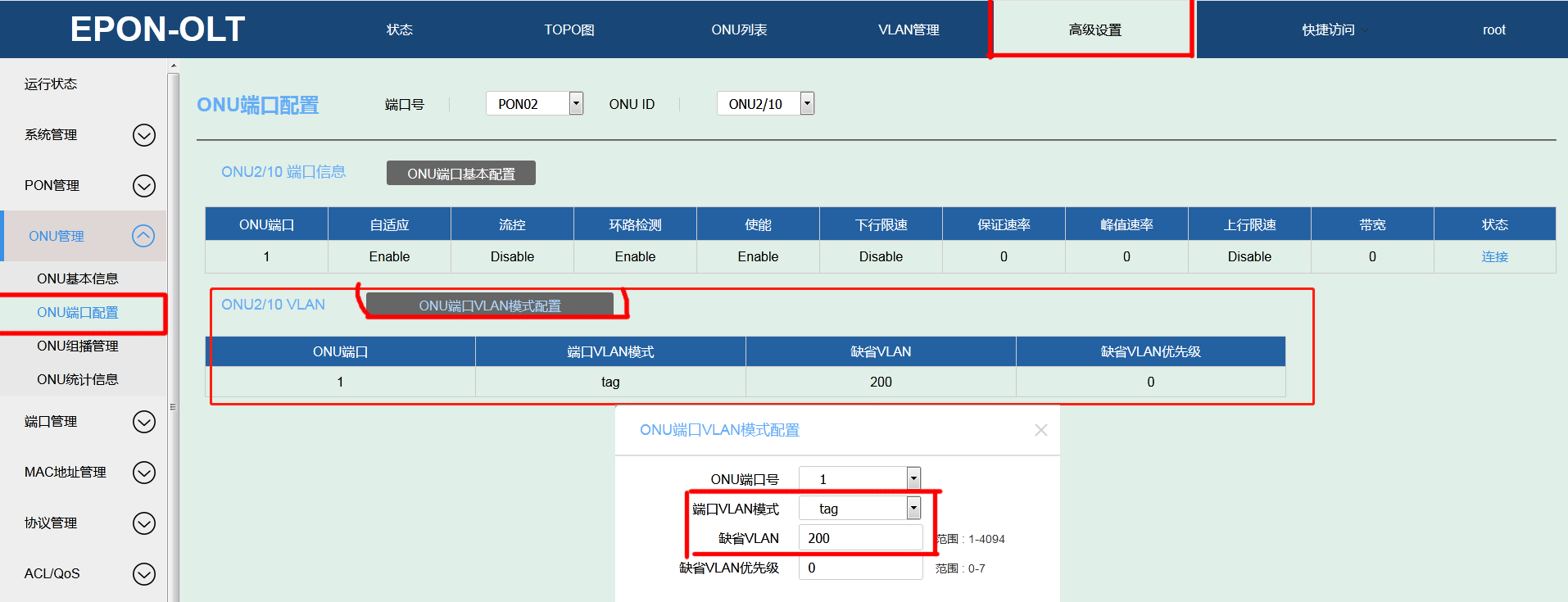Click the 连接 status link
1568x602 pixels.
(1494, 256)
